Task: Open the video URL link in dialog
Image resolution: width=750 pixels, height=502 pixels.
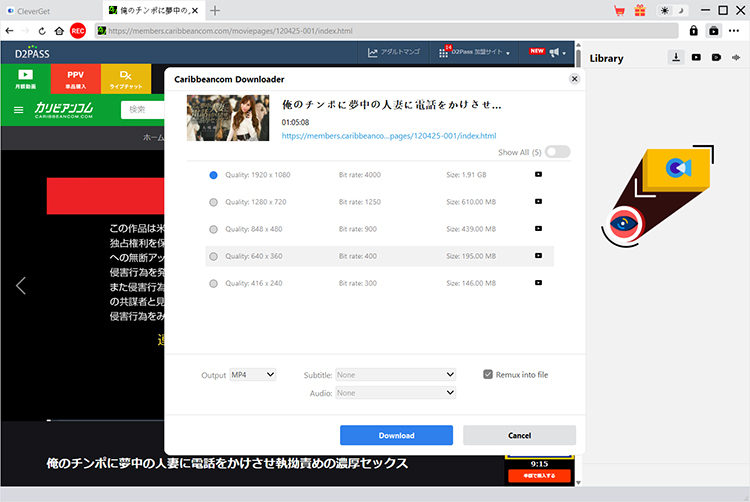Action: point(389,136)
